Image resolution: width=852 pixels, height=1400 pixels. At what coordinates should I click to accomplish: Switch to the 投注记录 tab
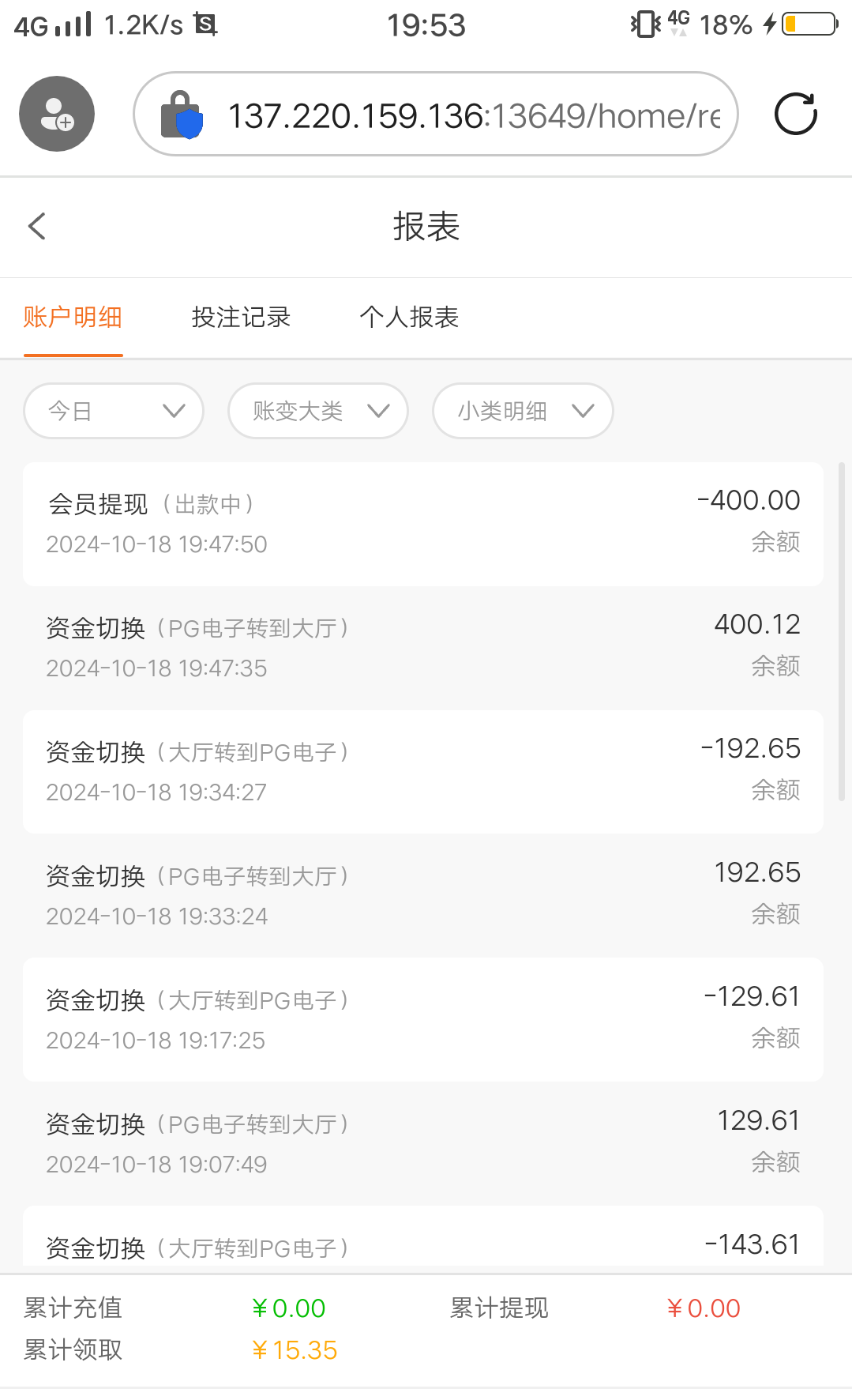[241, 318]
